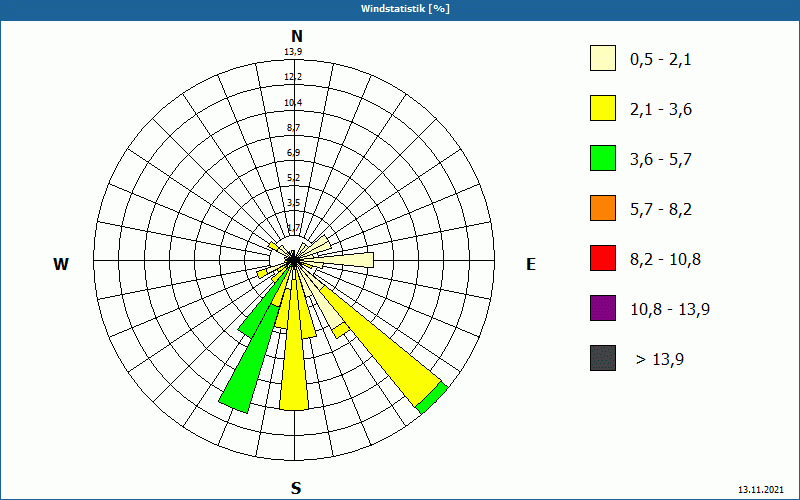
Task: Click the 8,7 radial axis value
Action: point(293,128)
